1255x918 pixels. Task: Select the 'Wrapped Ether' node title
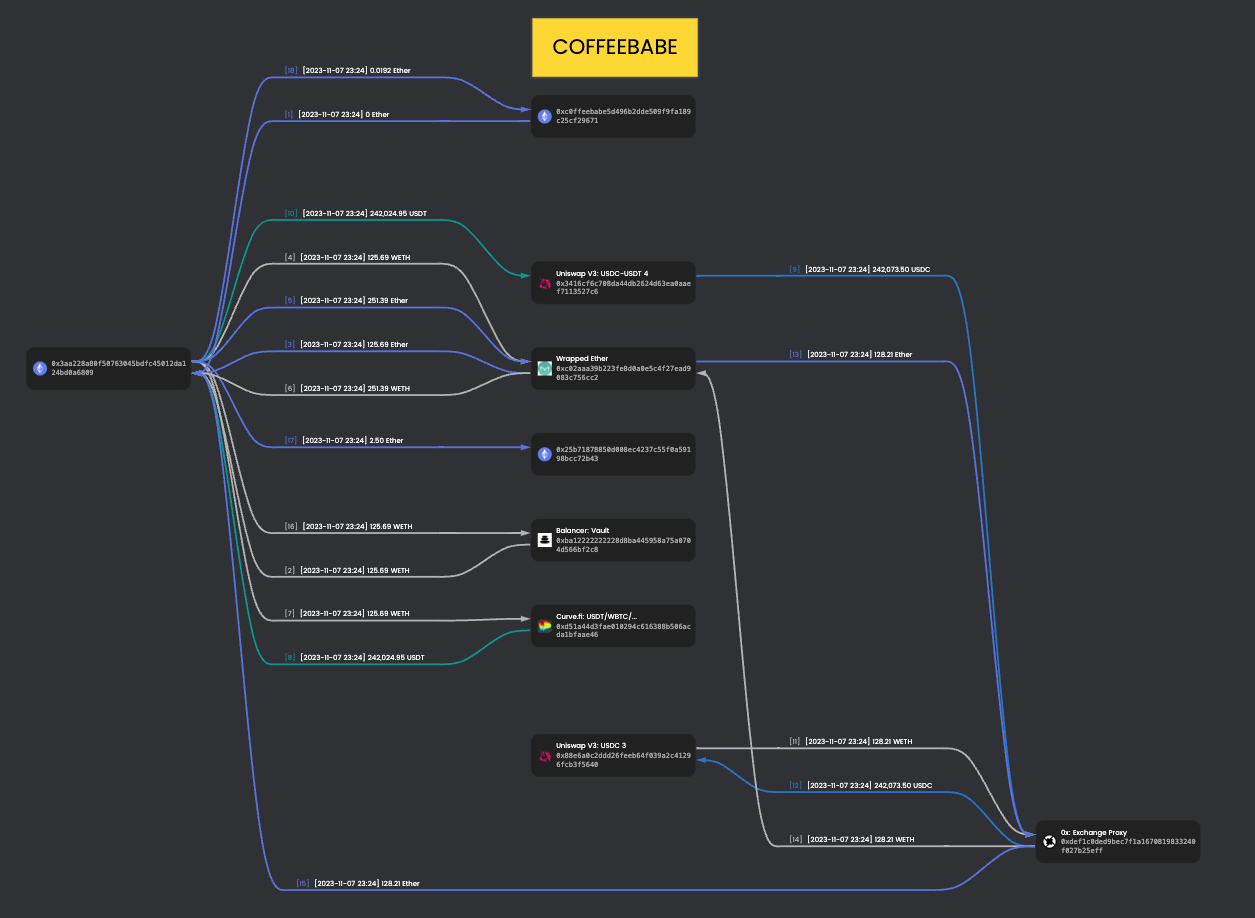(582, 358)
